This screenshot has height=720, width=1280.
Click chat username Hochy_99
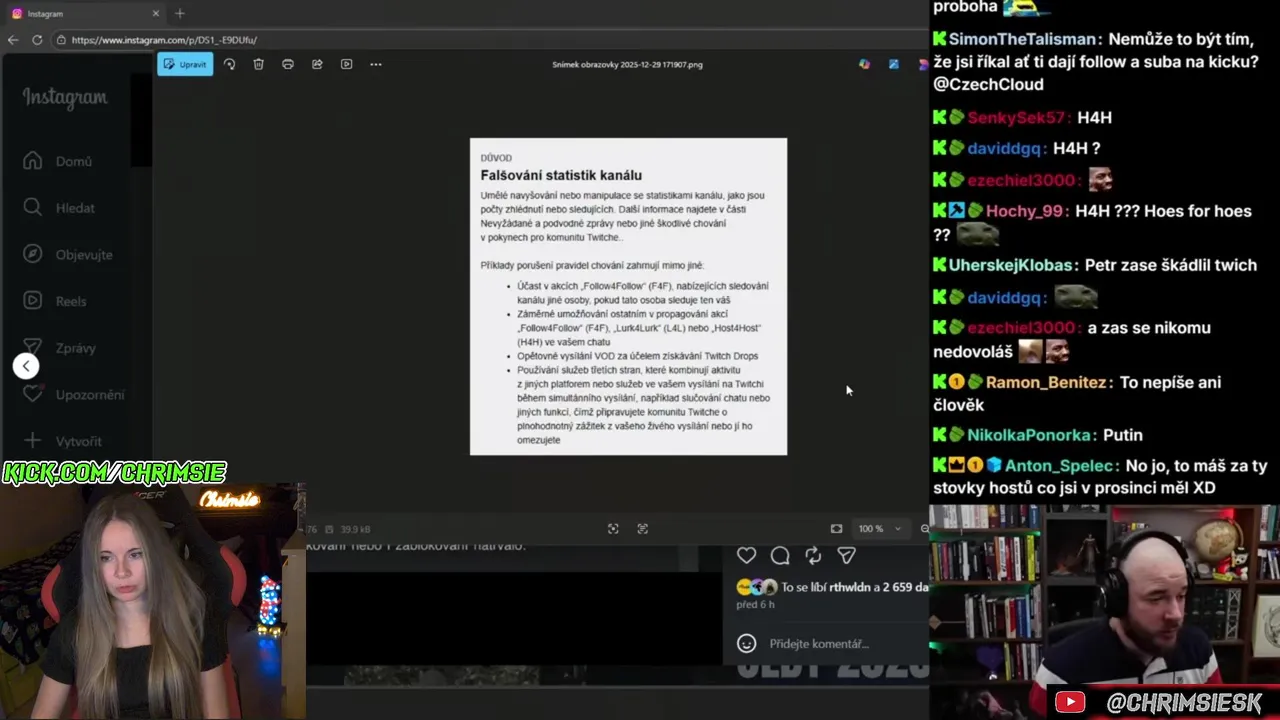coord(1026,211)
